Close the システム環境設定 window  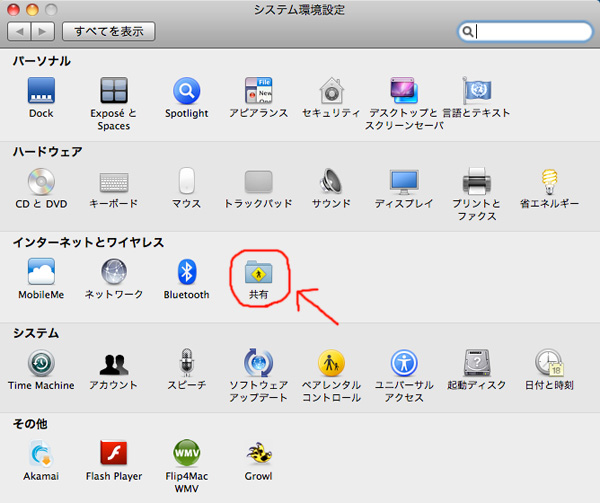[13, 9]
